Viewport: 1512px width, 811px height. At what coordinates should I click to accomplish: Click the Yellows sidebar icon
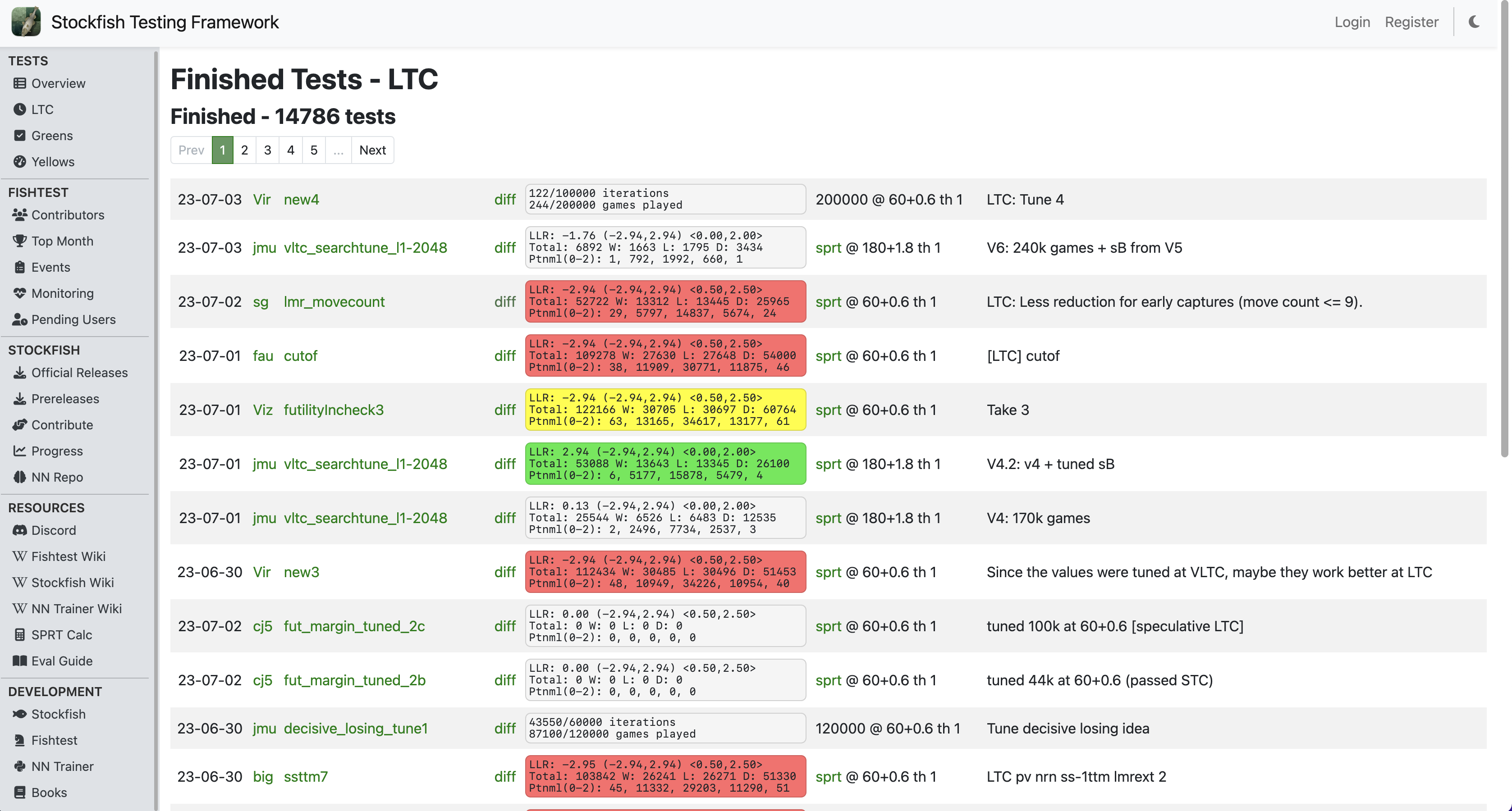coord(19,161)
